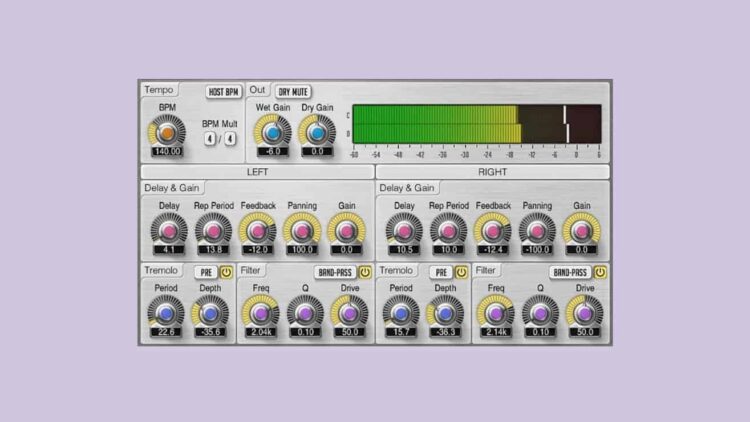This screenshot has height=422, width=750.
Task: Click the Right Tremolo Period knob
Action: click(x=401, y=313)
